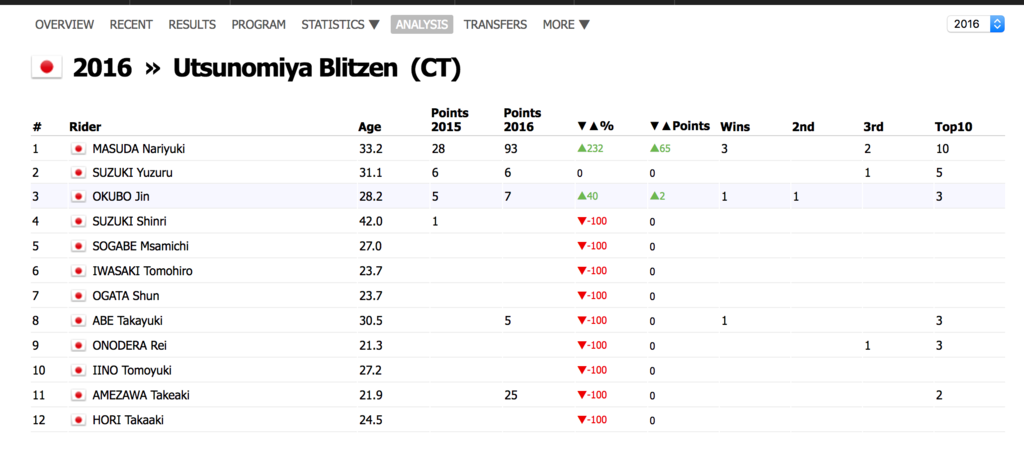
Task: Select the Analysis tab
Action: 422,24
